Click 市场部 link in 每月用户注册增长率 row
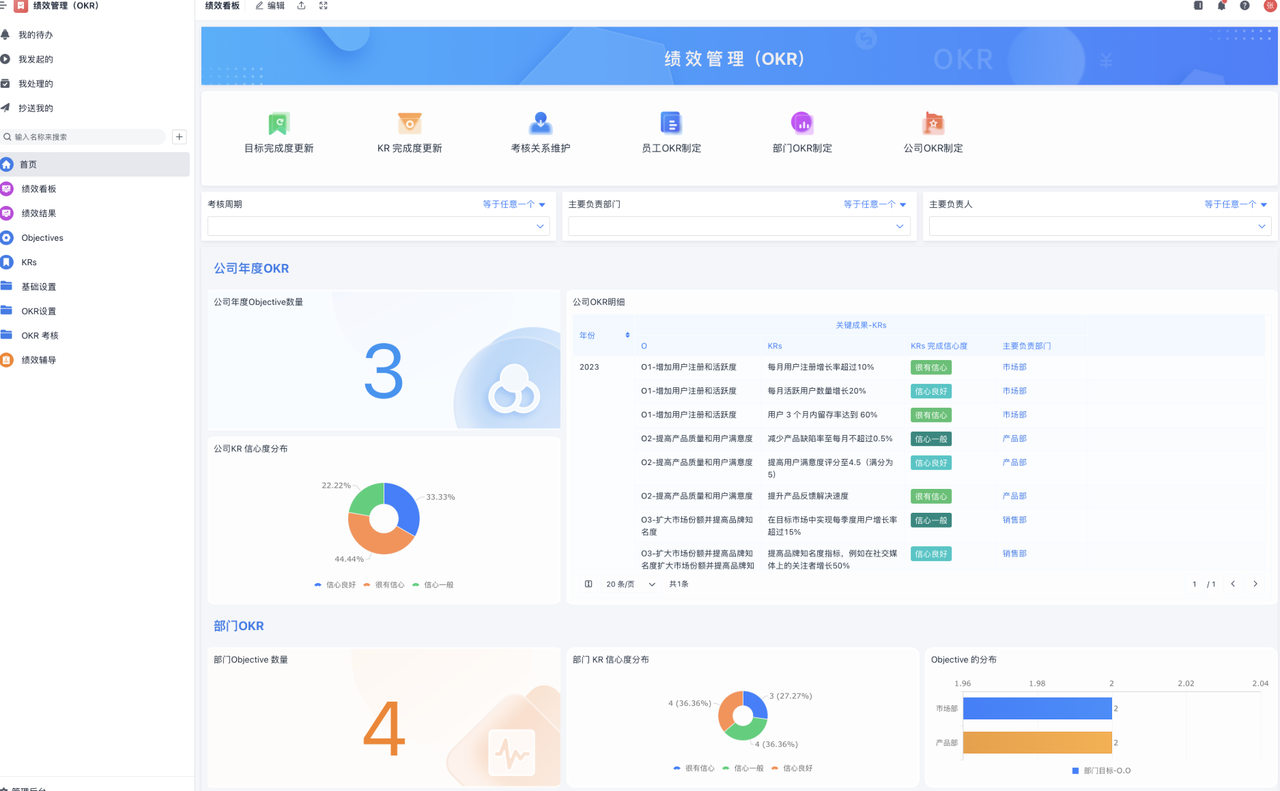Screen dimensions: 1280x791 (1014, 367)
